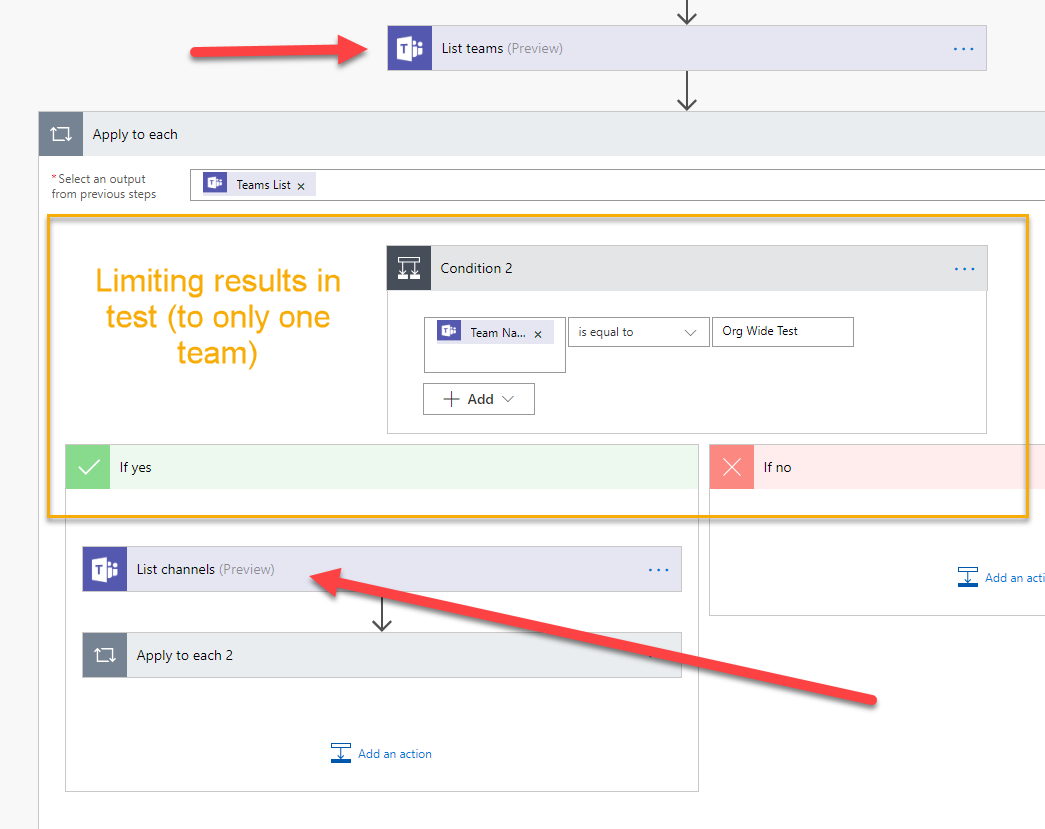This screenshot has height=829, width=1045.
Task: Click the Apply to each loop icon
Action: point(61,134)
